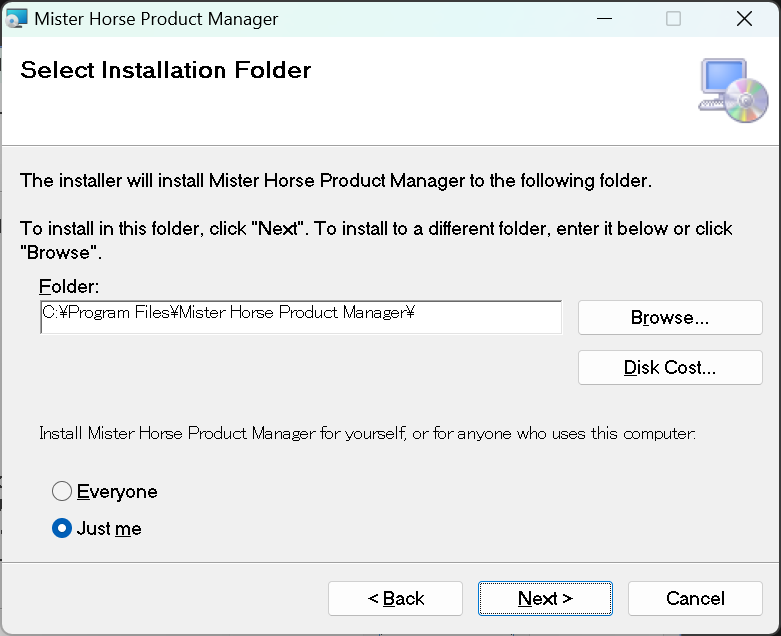Click into the Folder path text field

click(300, 317)
